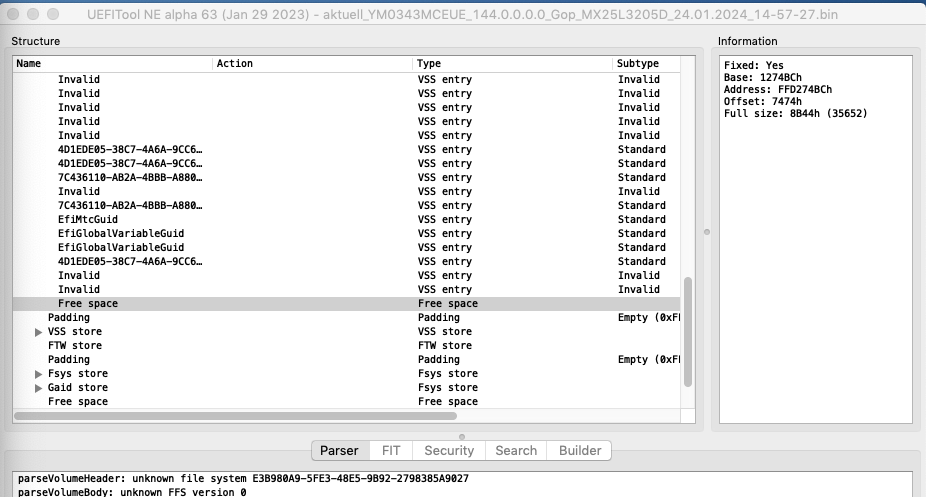Click the splitter handle above the Parser tabs
926x497 pixels.
click(x=462, y=437)
